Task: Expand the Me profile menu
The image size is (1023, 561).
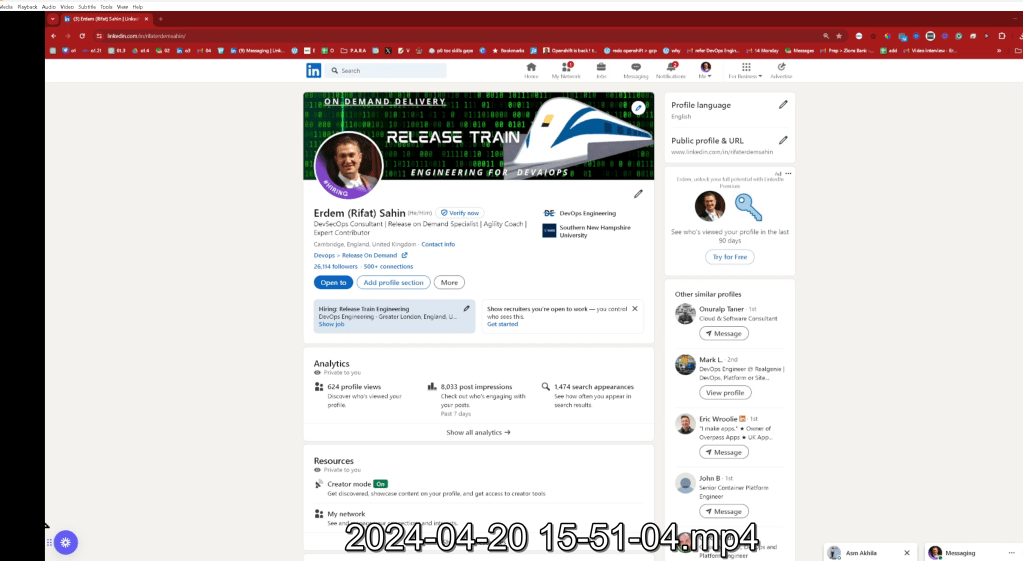Action: [705, 70]
